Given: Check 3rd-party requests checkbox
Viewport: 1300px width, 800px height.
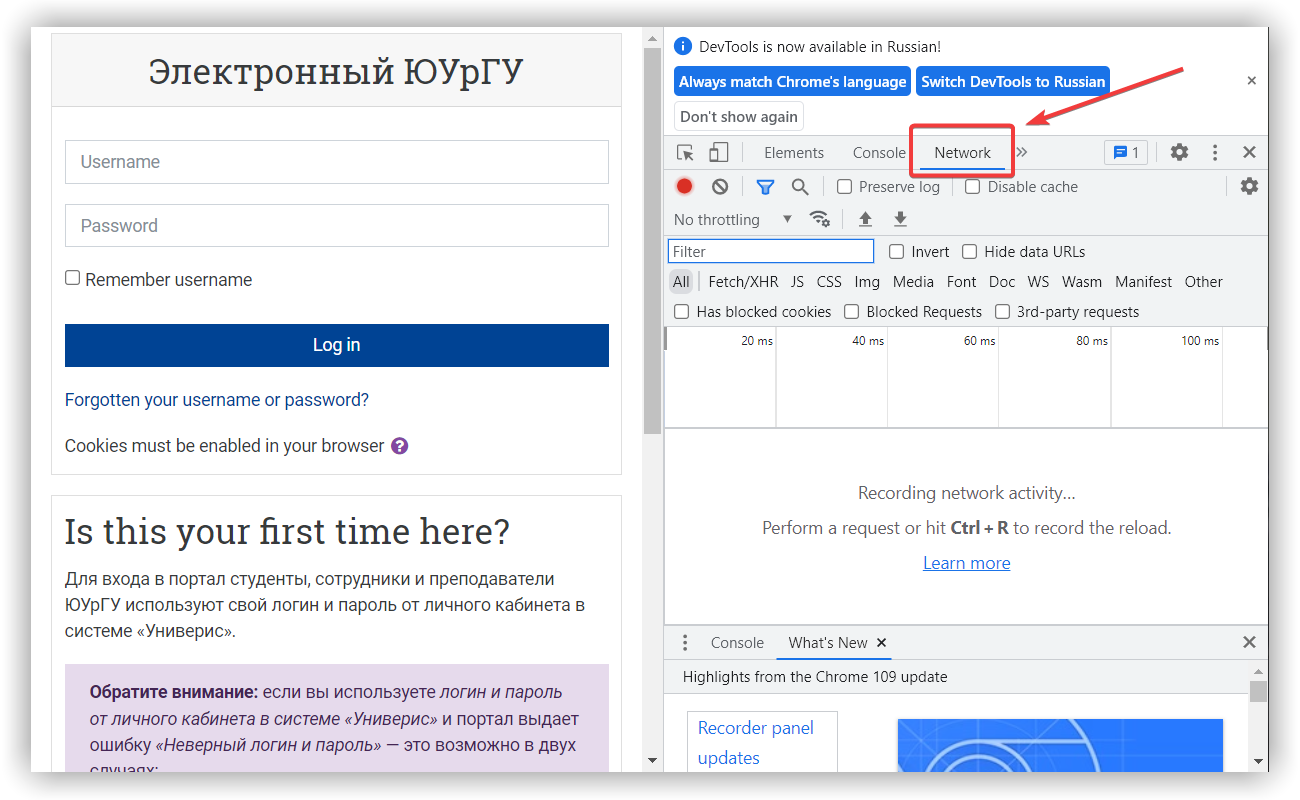Looking at the screenshot, I should 1002,311.
